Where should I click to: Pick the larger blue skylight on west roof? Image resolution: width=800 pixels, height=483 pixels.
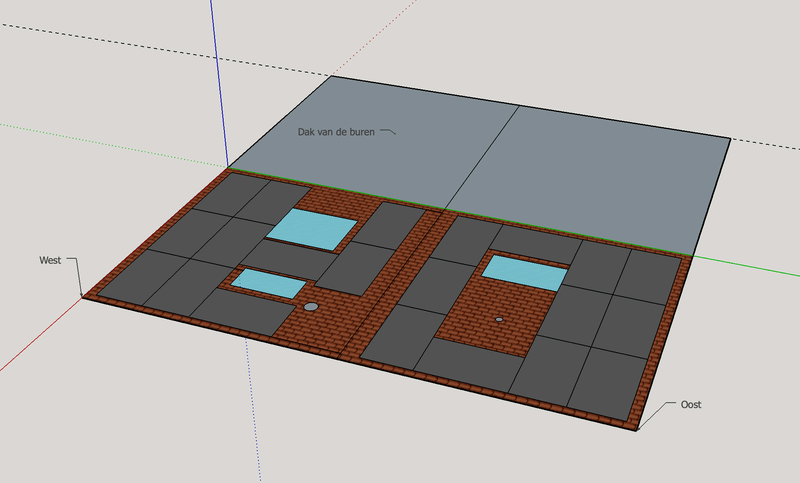(x=312, y=230)
